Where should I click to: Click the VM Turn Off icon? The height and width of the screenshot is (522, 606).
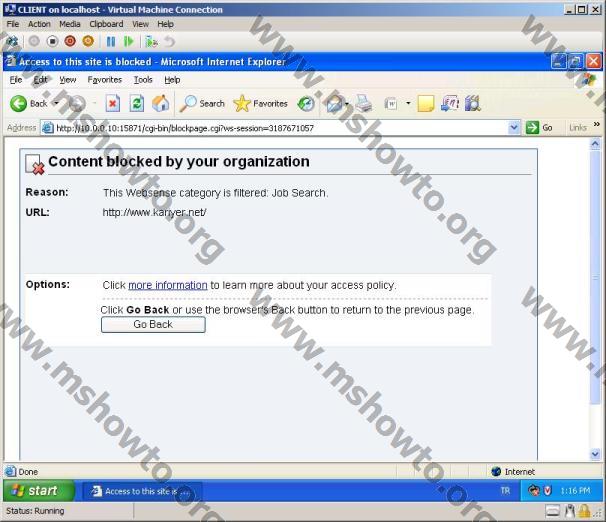point(52,41)
